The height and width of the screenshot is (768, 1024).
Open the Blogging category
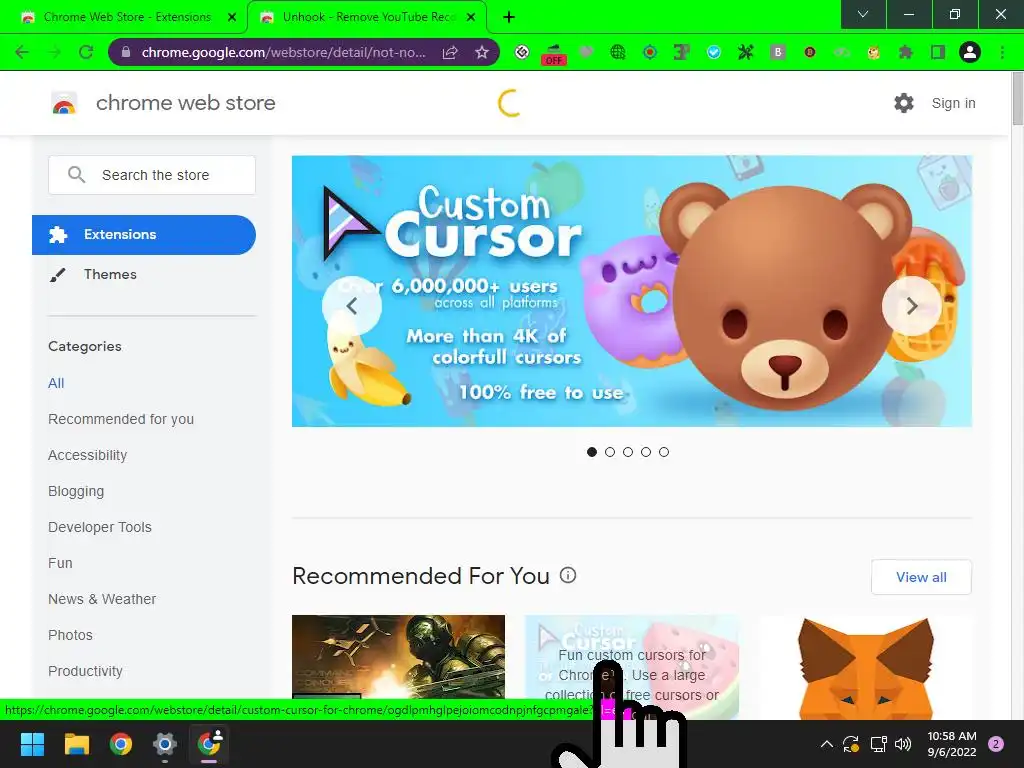76,491
